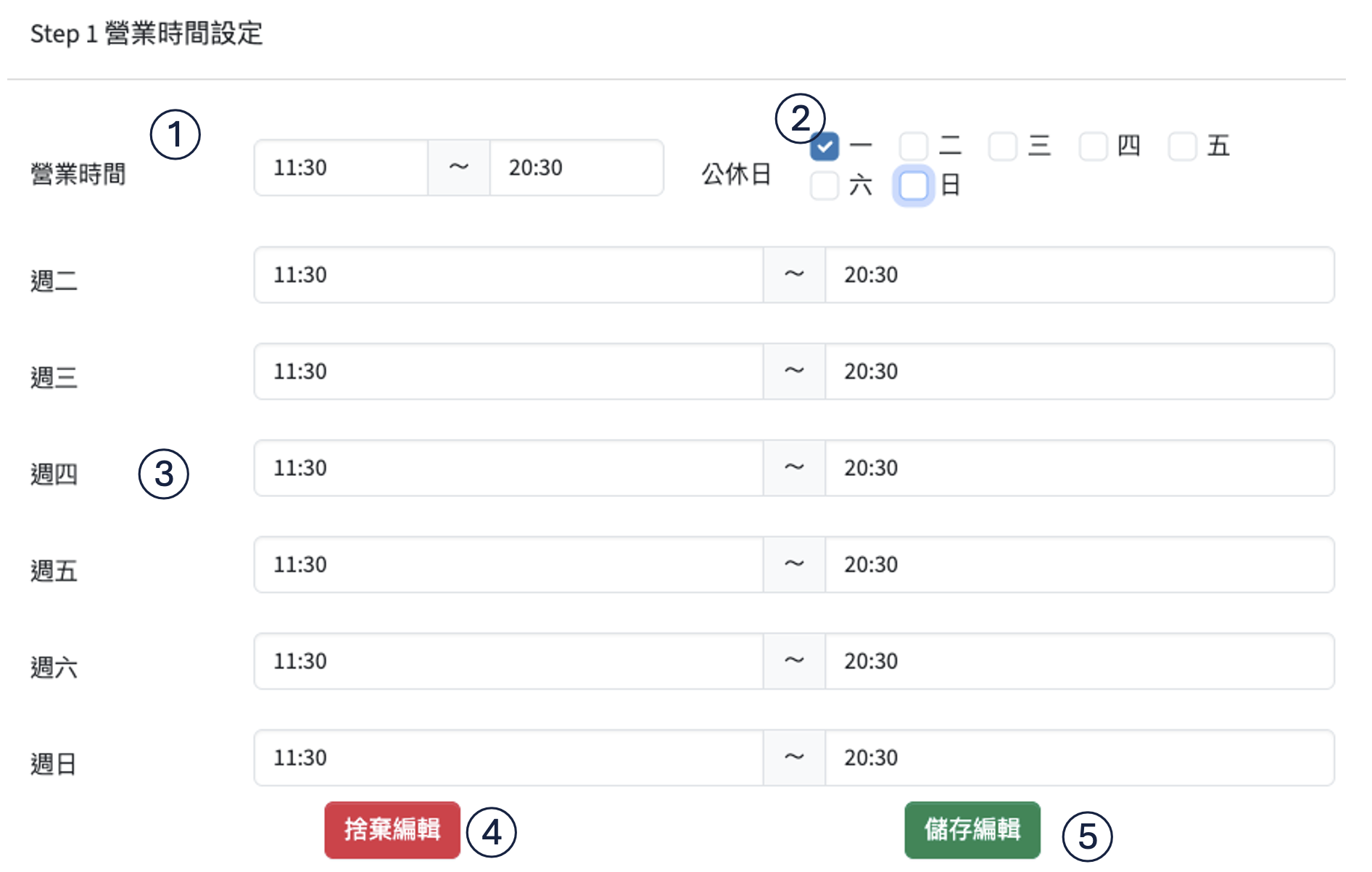
Task: Check the Thursday (四) closed-day checkbox
Action: [x=1093, y=147]
